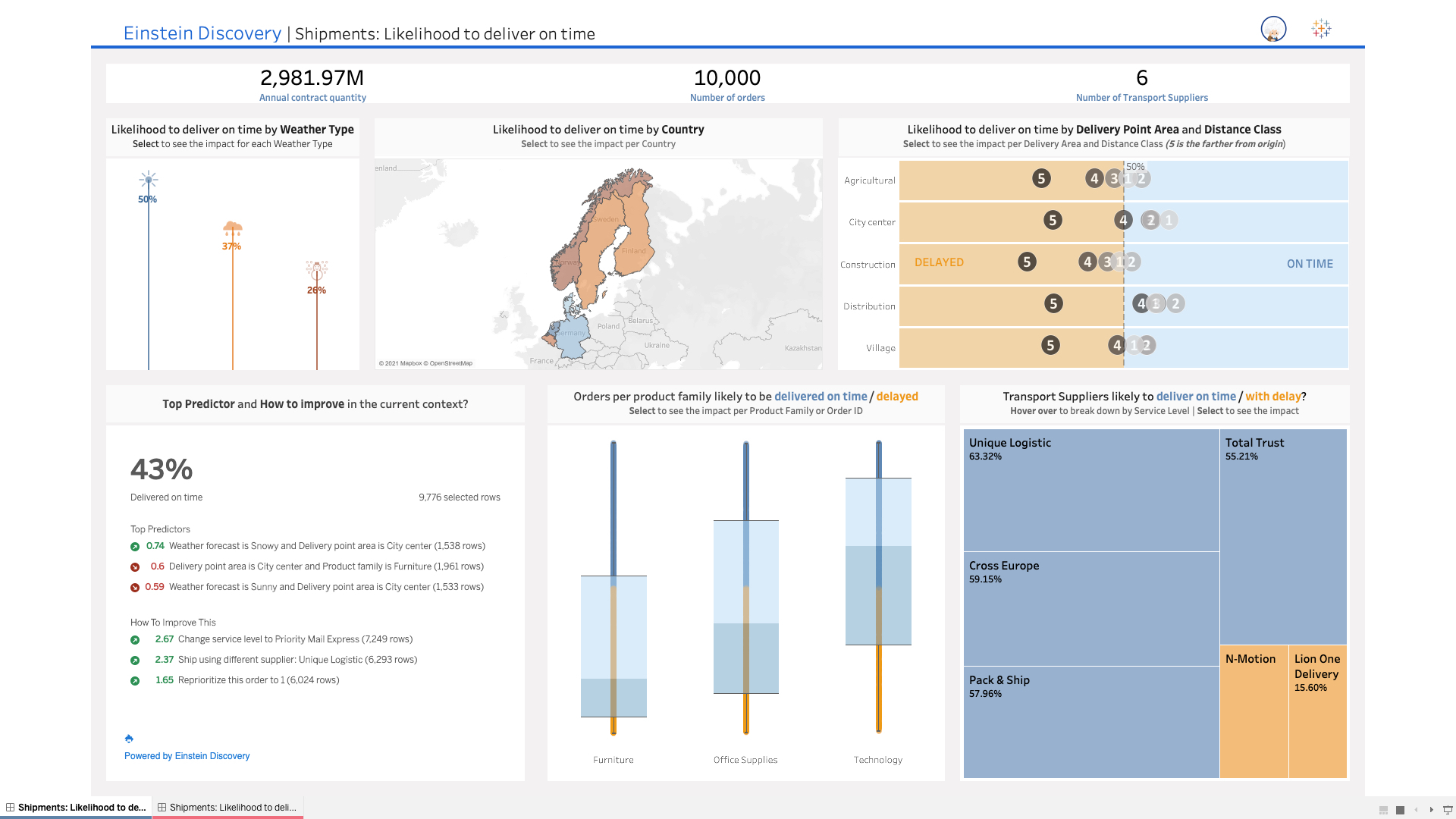Click the Tableau logo in the header

point(1320,29)
